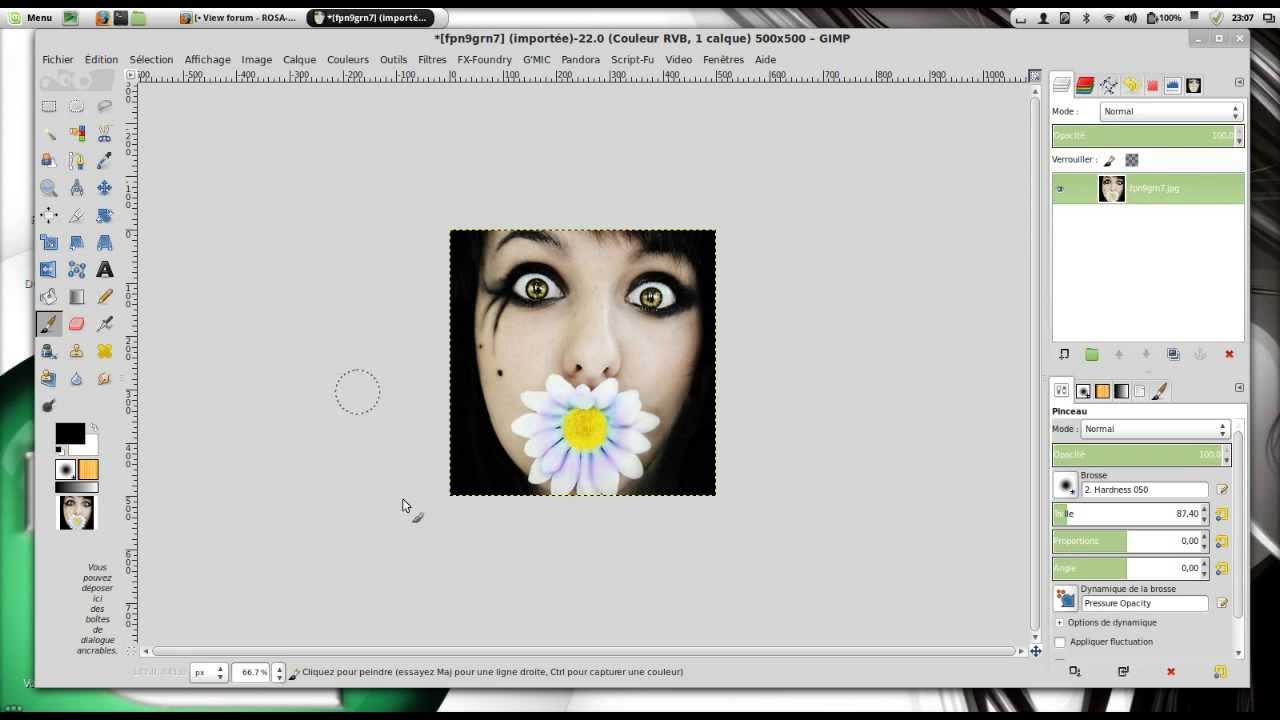Expand Options de dynamique section

coord(1059,622)
